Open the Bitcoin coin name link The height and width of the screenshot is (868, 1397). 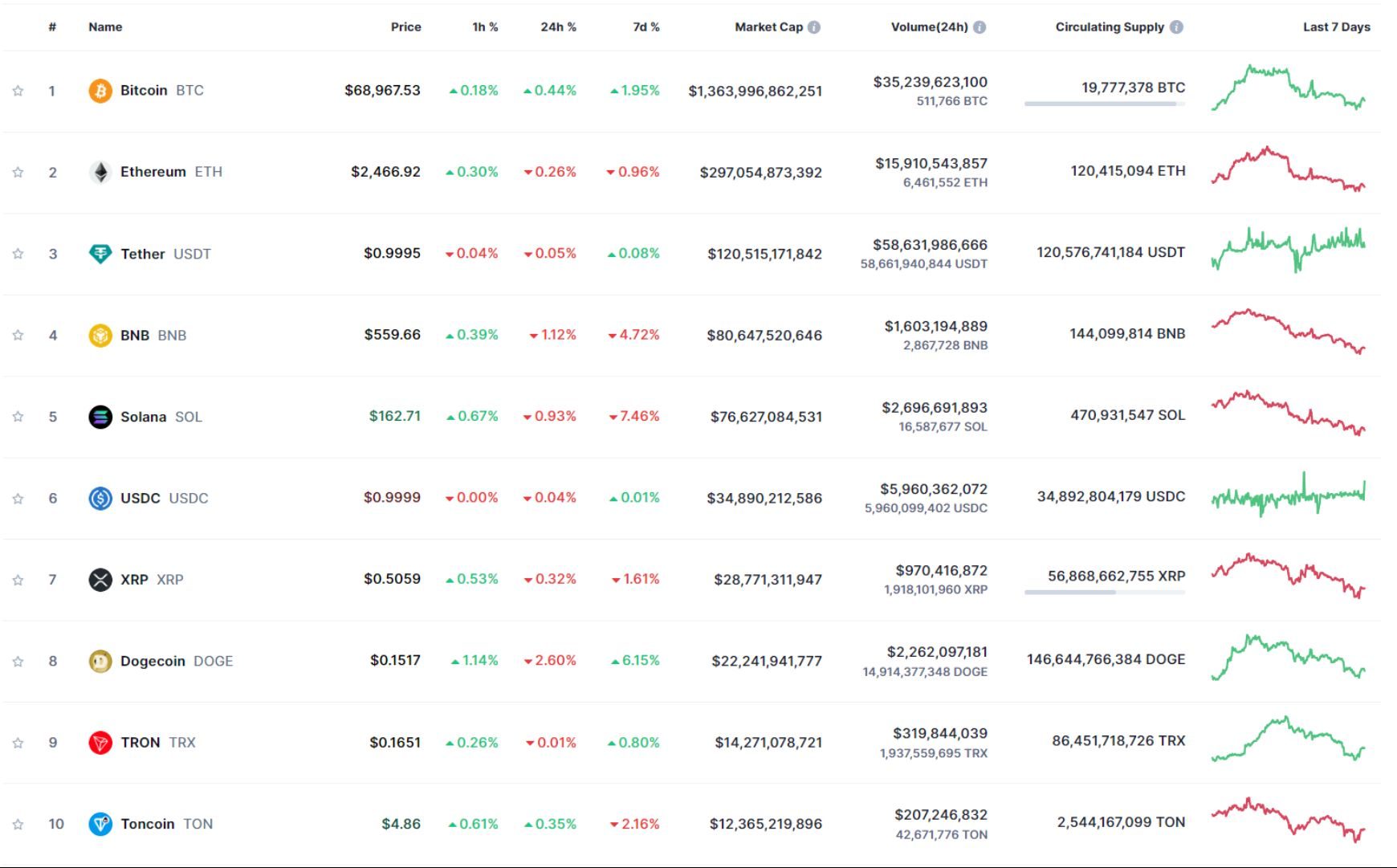[144, 91]
